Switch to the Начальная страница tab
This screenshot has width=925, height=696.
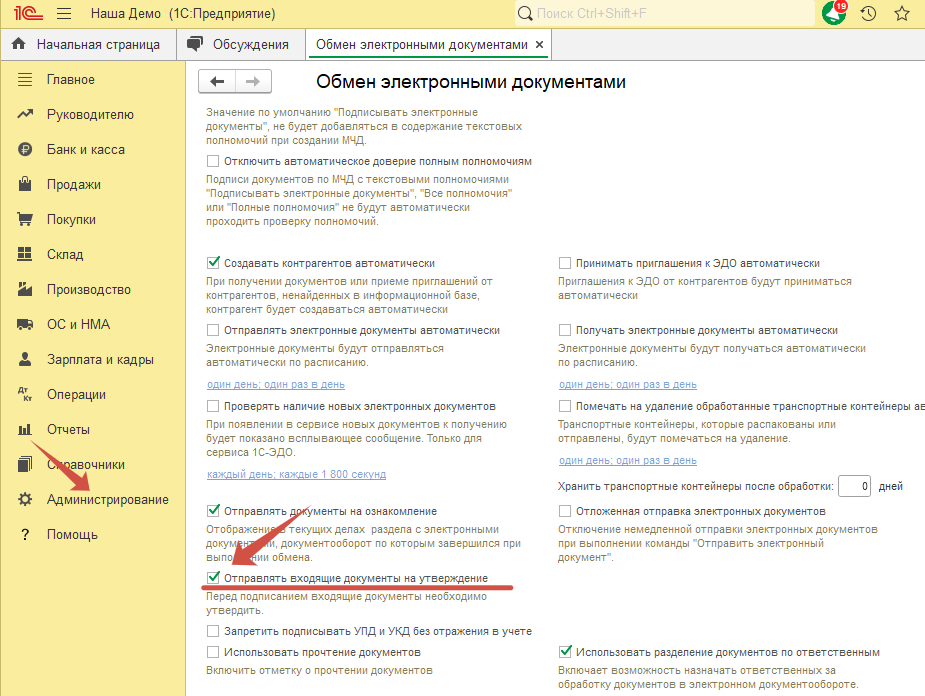[x=97, y=45]
